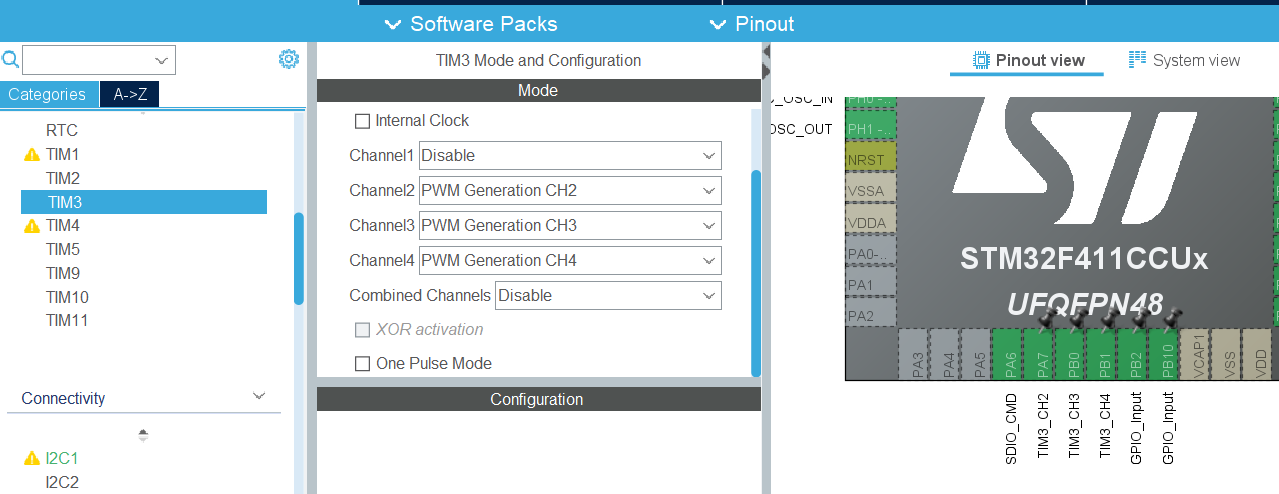Viewport: 1279px width, 494px height.
Task: Select TIM5 in the peripheral list
Action: click(x=62, y=249)
